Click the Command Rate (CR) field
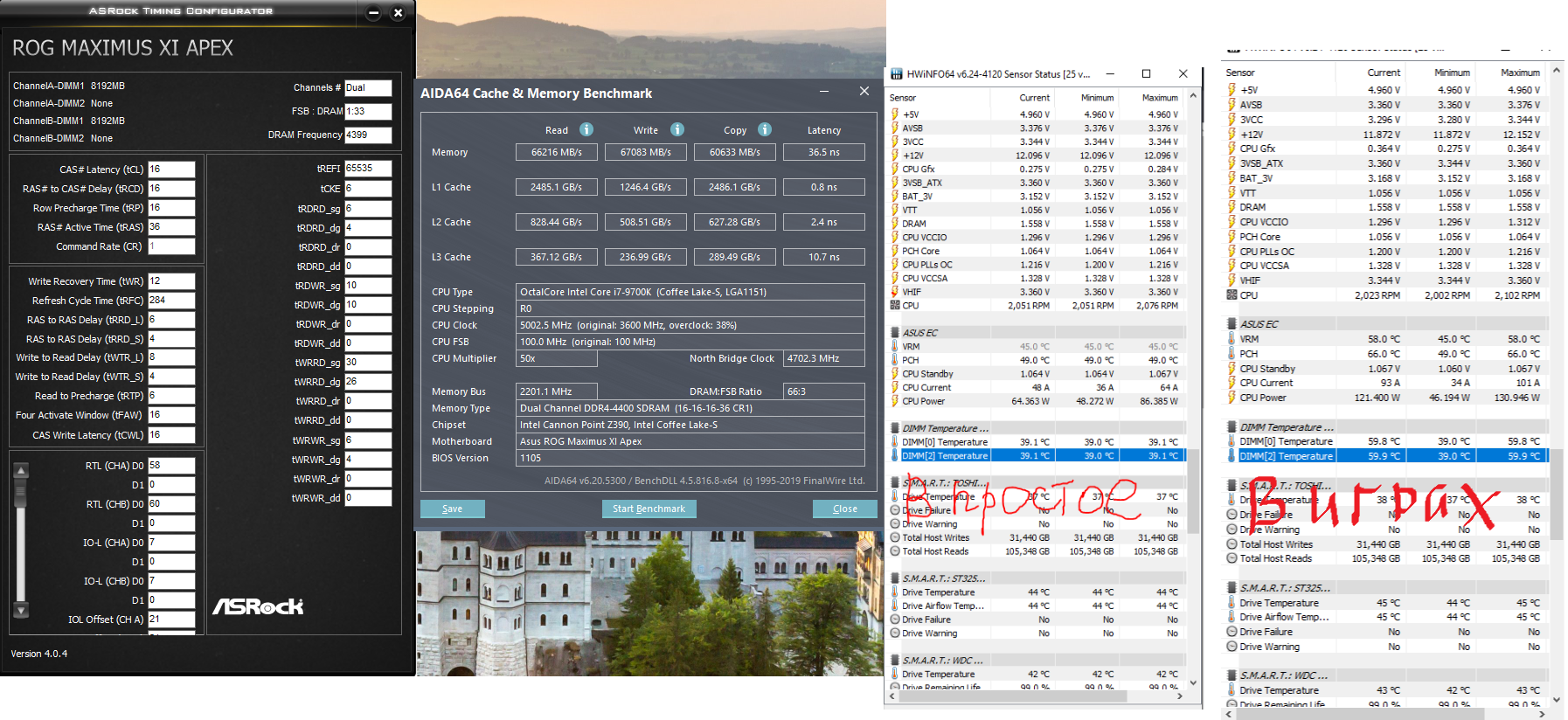 [x=171, y=246]
